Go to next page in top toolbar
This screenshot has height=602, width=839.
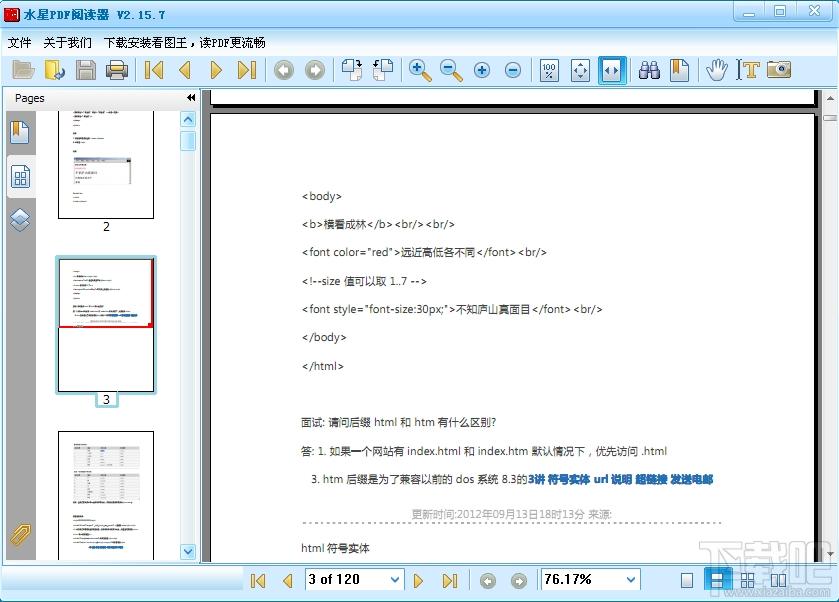(x=216, y=70)
